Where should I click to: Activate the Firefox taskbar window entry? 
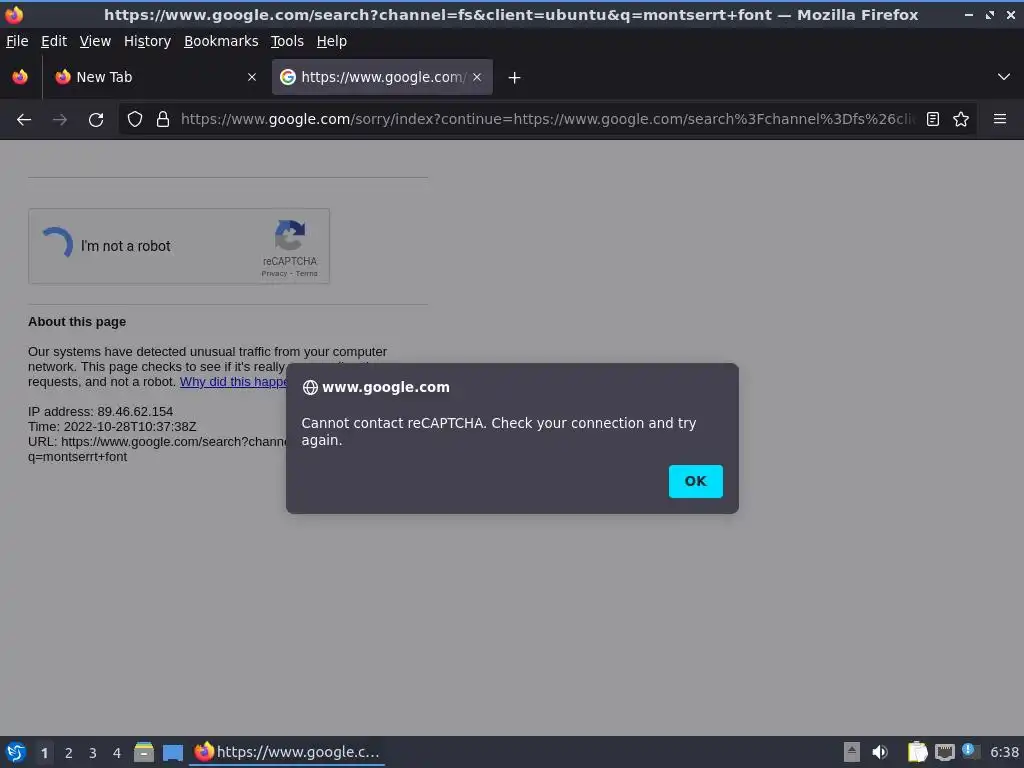[x=287, y=752]
